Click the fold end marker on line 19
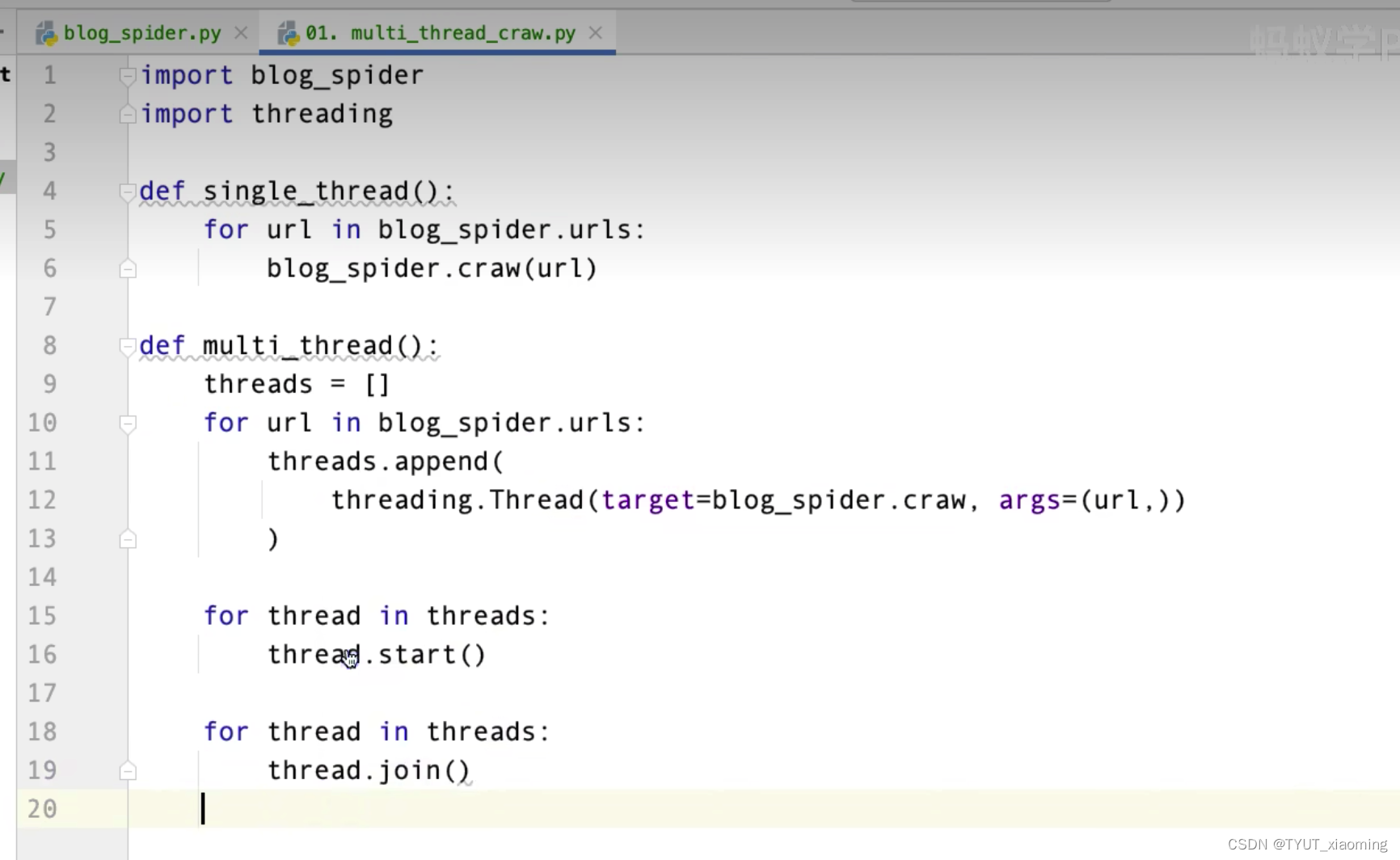The width and height of the screenshot is (1400, 860). click(x=128, y=770)
